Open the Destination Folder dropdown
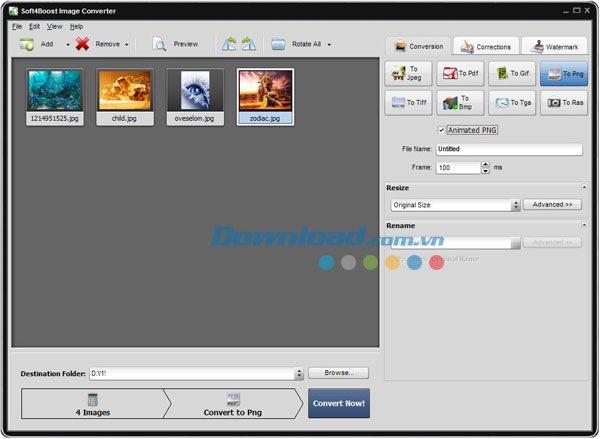The image size is (600, 439). click(299, 374)
